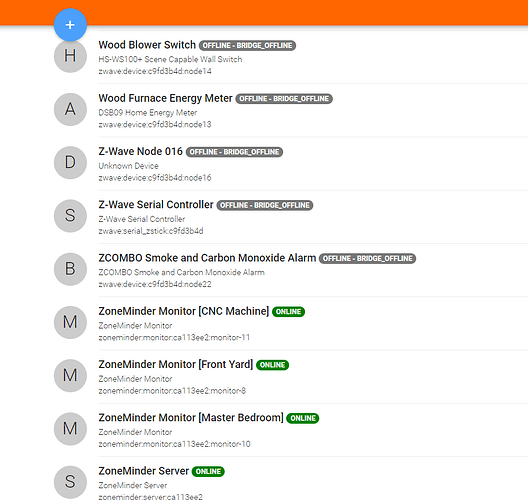Click the D avatar for Z-Wave Node 016
This screenshot has height=500, width=528.
tap(70, 163)
